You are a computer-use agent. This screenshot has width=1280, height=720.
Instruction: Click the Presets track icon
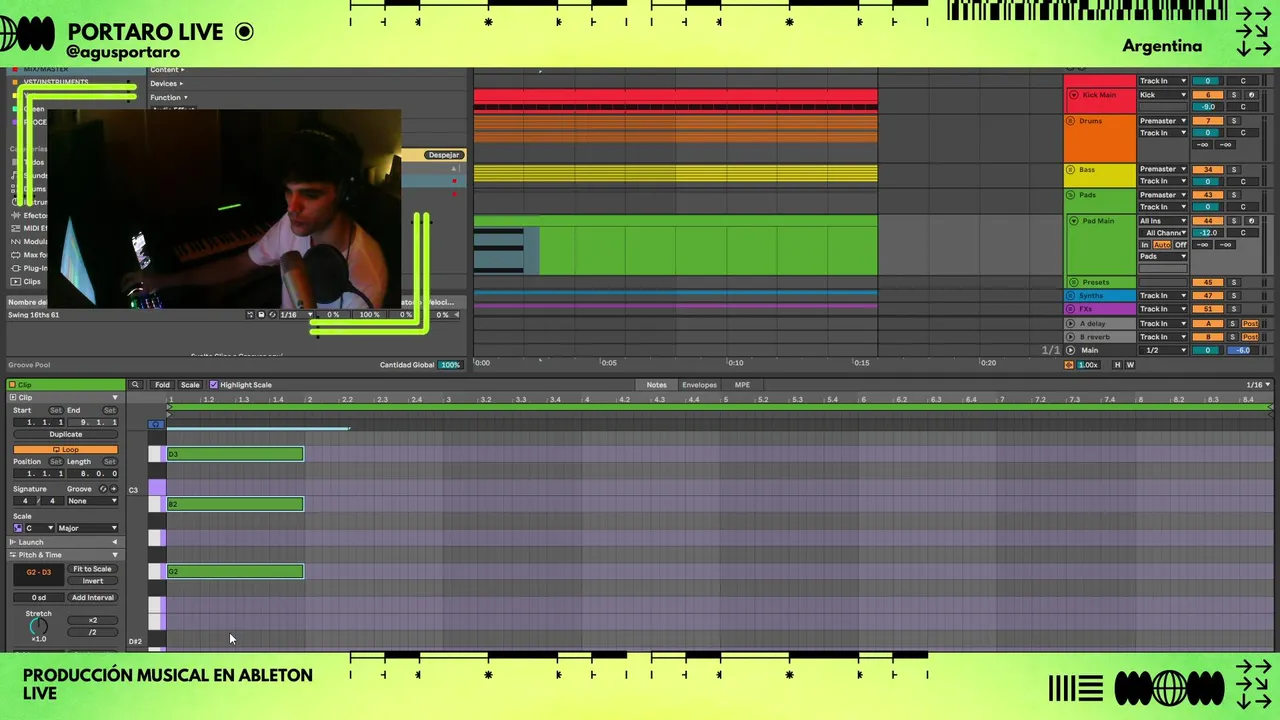coord(1073,282)
